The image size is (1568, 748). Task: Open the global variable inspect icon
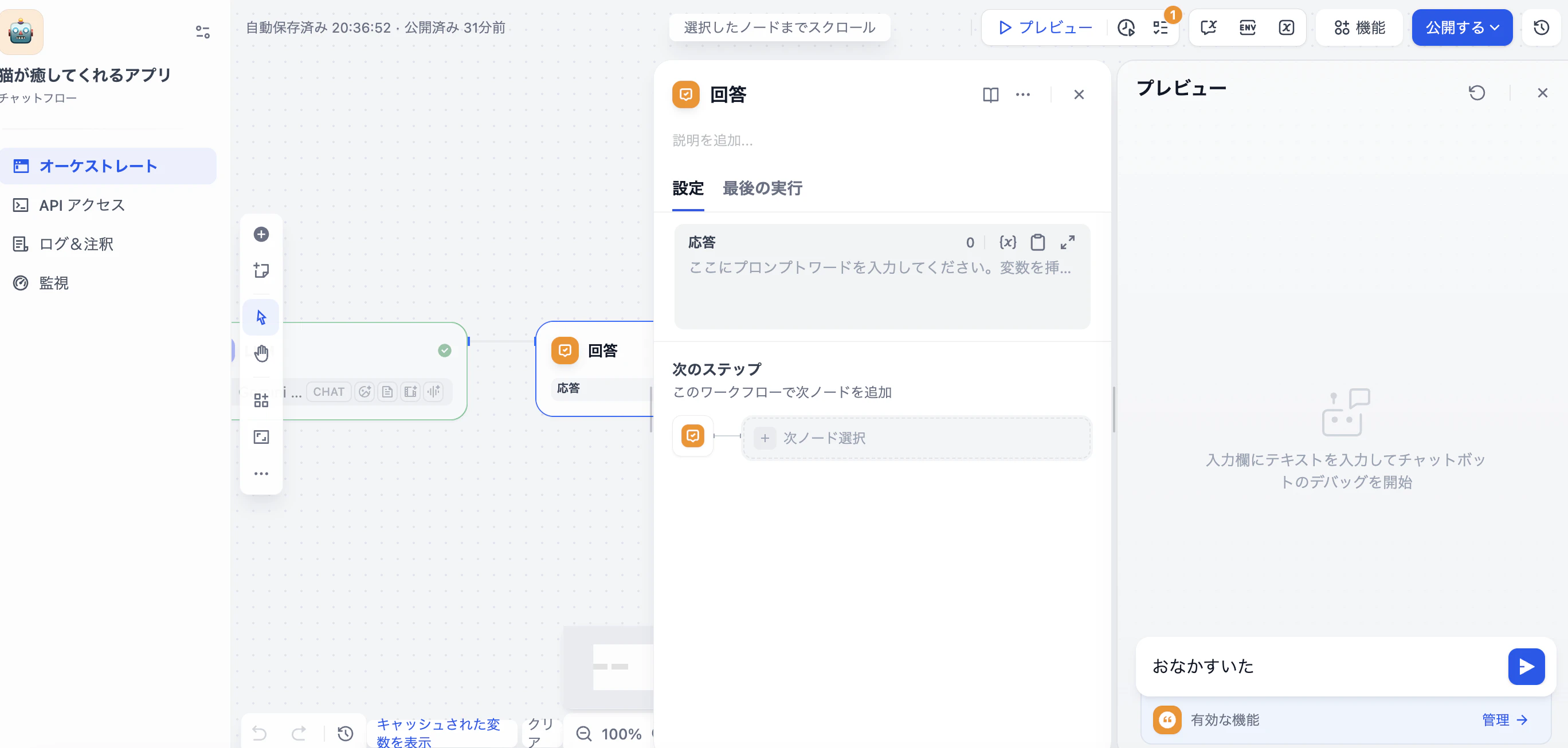(1286, 27)
